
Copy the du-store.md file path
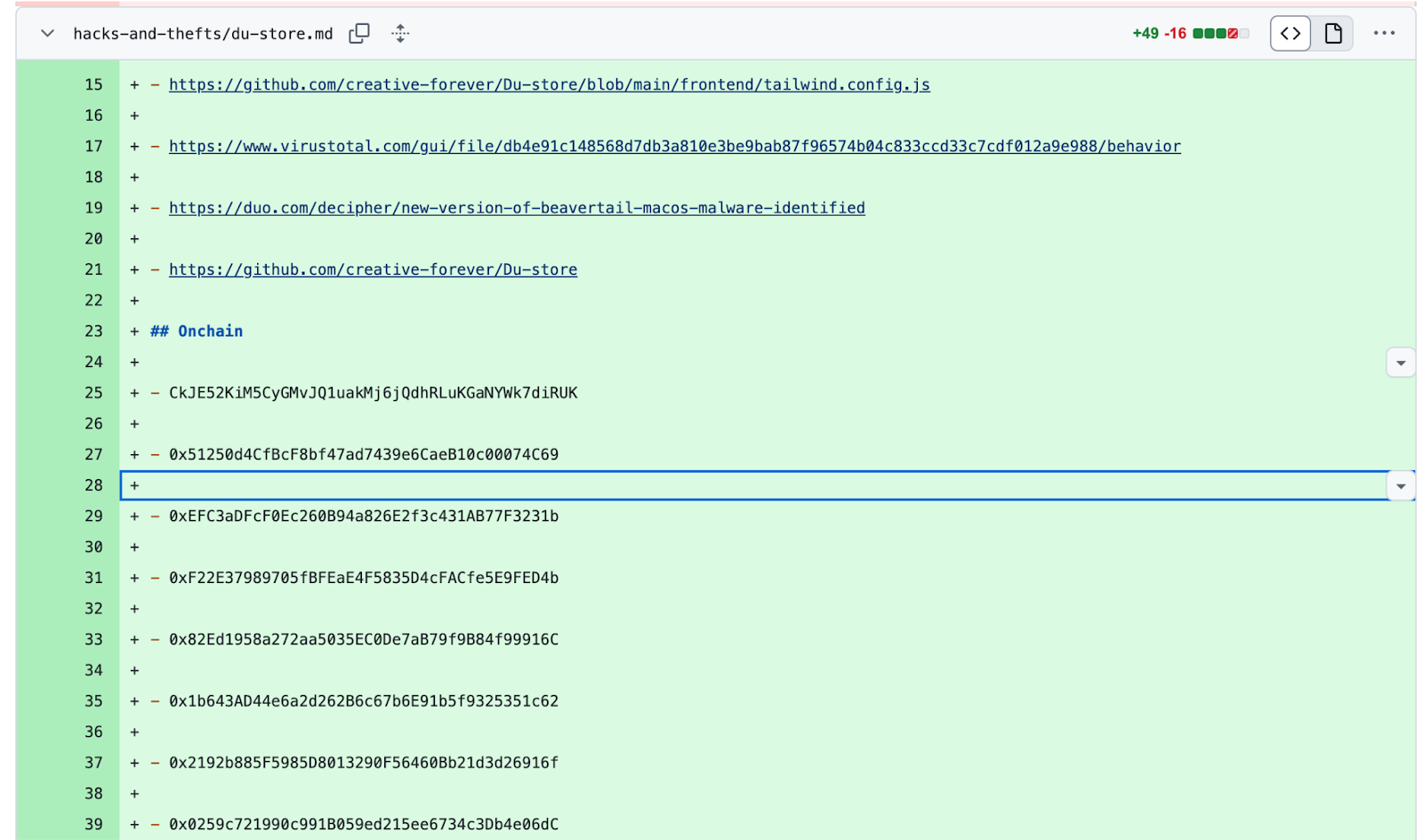coord(359,34)
